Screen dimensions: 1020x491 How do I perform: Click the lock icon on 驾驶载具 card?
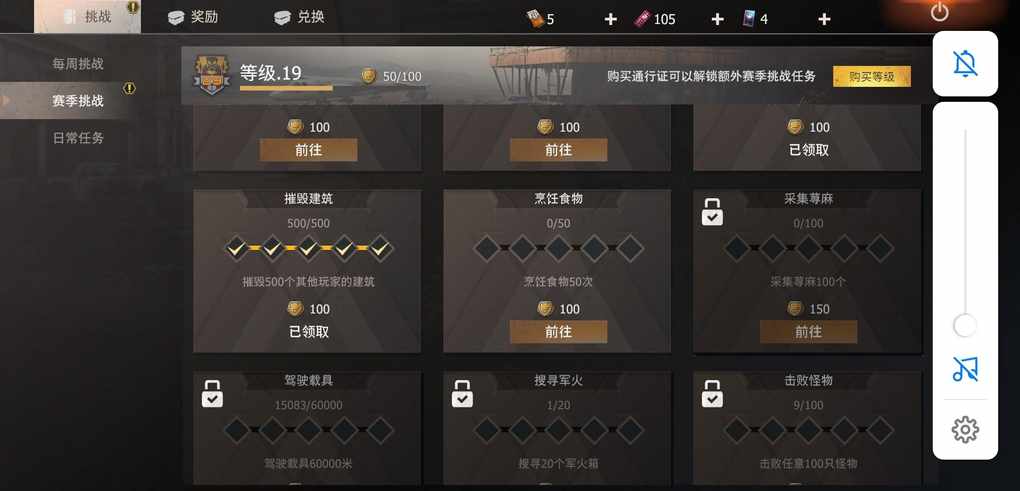click(x=212, y=393)
